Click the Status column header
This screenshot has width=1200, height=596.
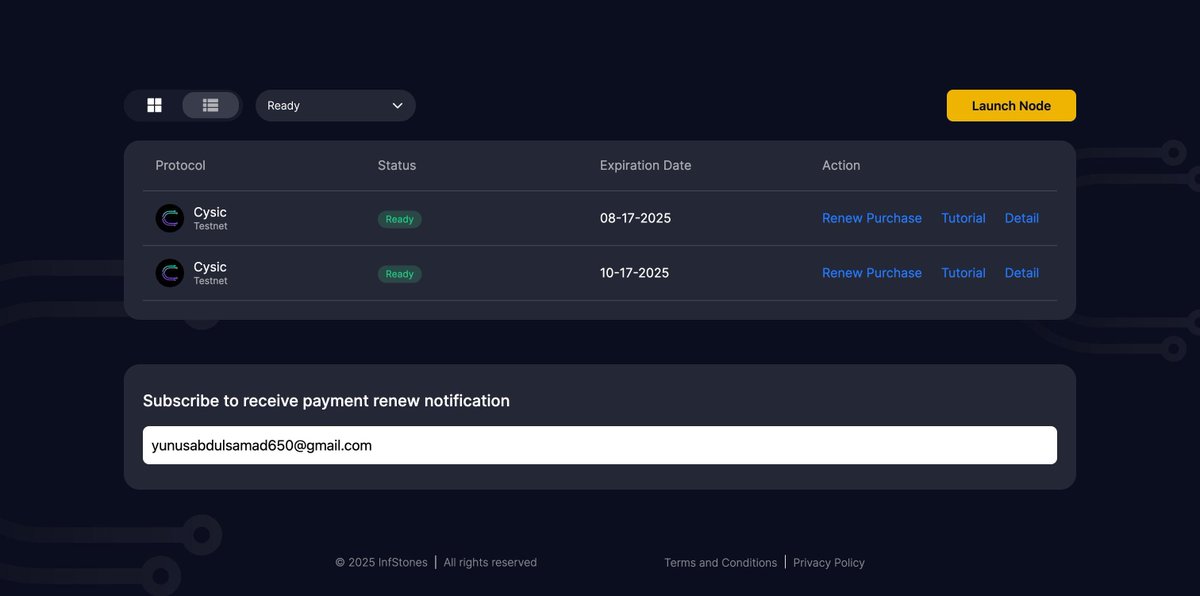[x=397, y=165]
